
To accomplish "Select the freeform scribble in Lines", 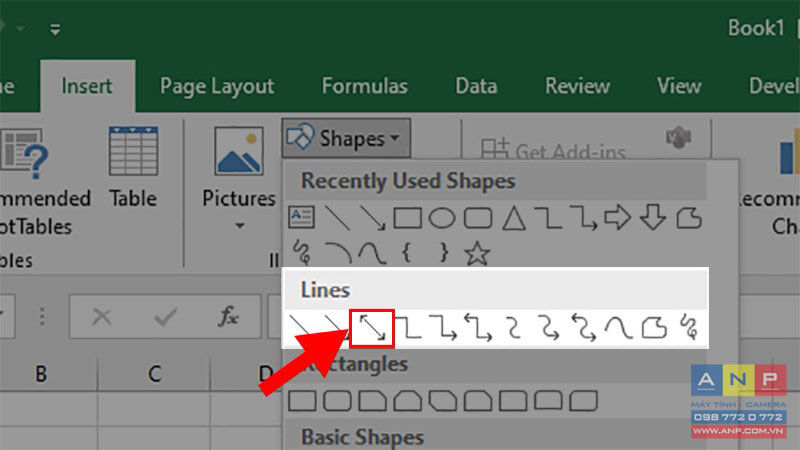I will (689, 328).
